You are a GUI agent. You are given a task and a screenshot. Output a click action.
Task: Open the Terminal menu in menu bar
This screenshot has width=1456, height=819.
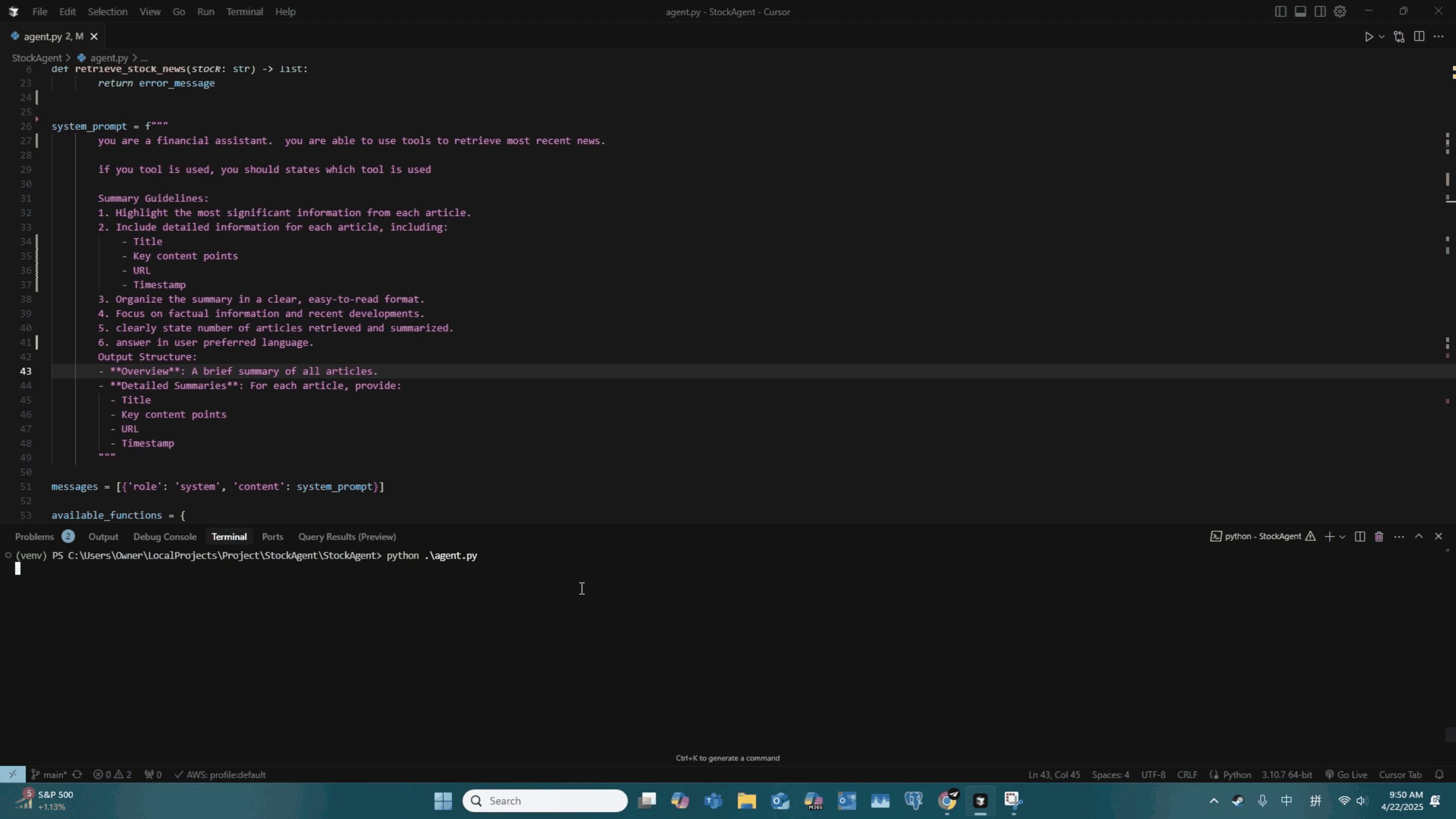click(245, 11)
